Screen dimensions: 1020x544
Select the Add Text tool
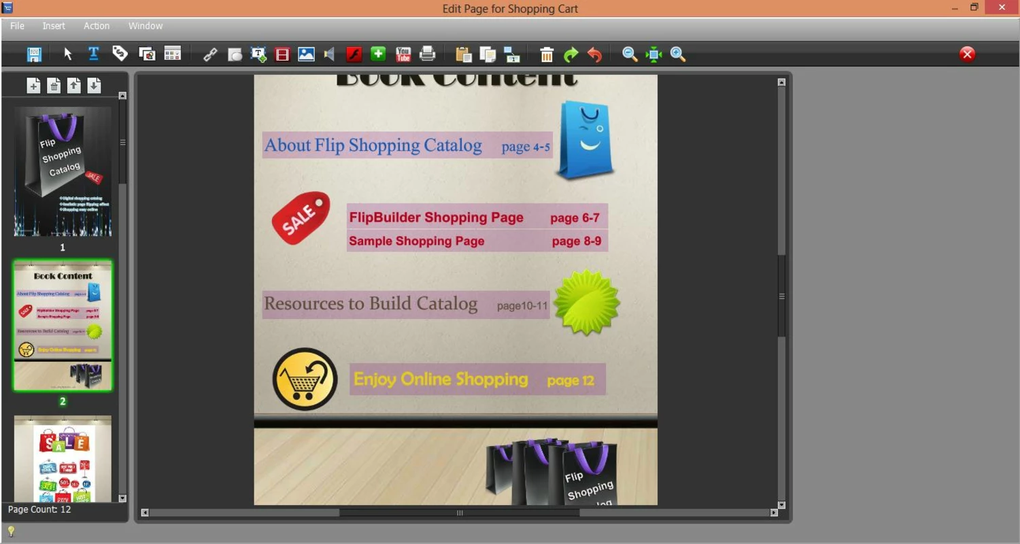(x=94, y=53)
